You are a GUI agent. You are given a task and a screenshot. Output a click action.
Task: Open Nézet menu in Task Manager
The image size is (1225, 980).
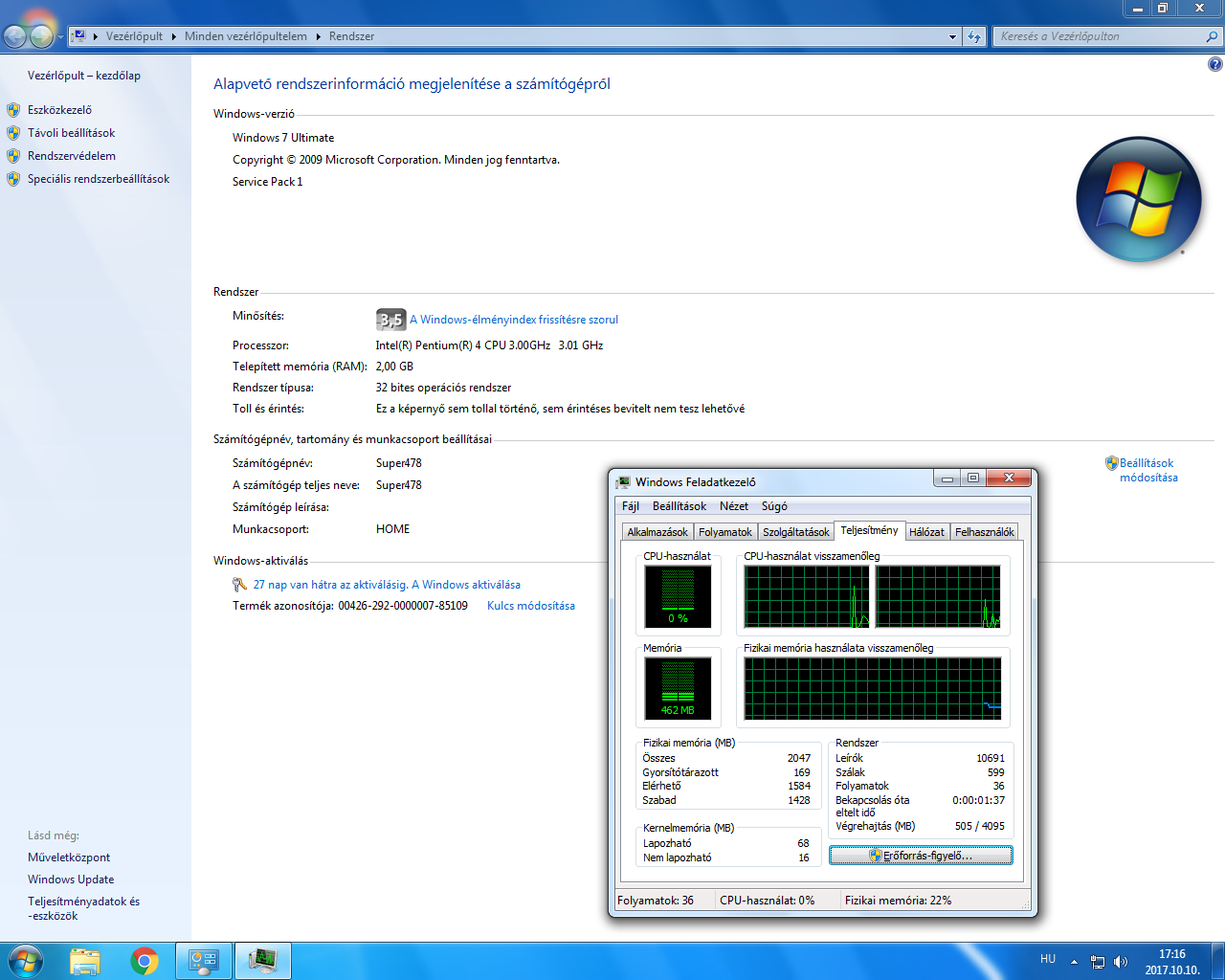pos(734,506)
